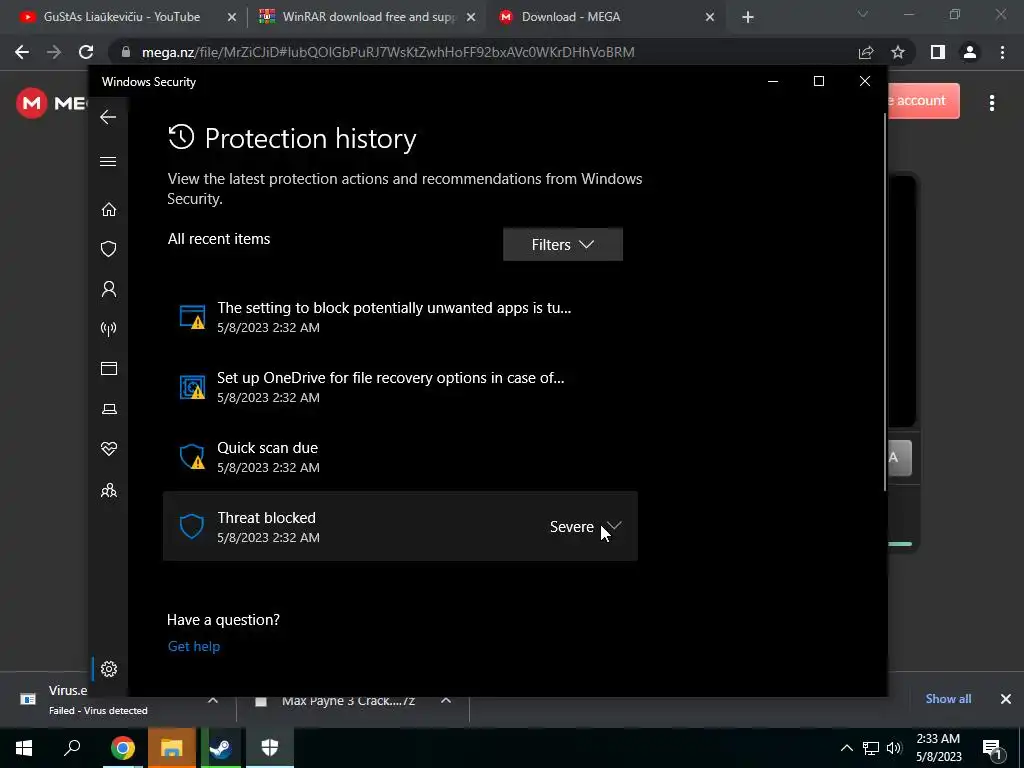Image resolution: width=1024 pixels, height=768 pixels.
Task: Open the Windows Security hamburger menu
Action: [108, 161]
